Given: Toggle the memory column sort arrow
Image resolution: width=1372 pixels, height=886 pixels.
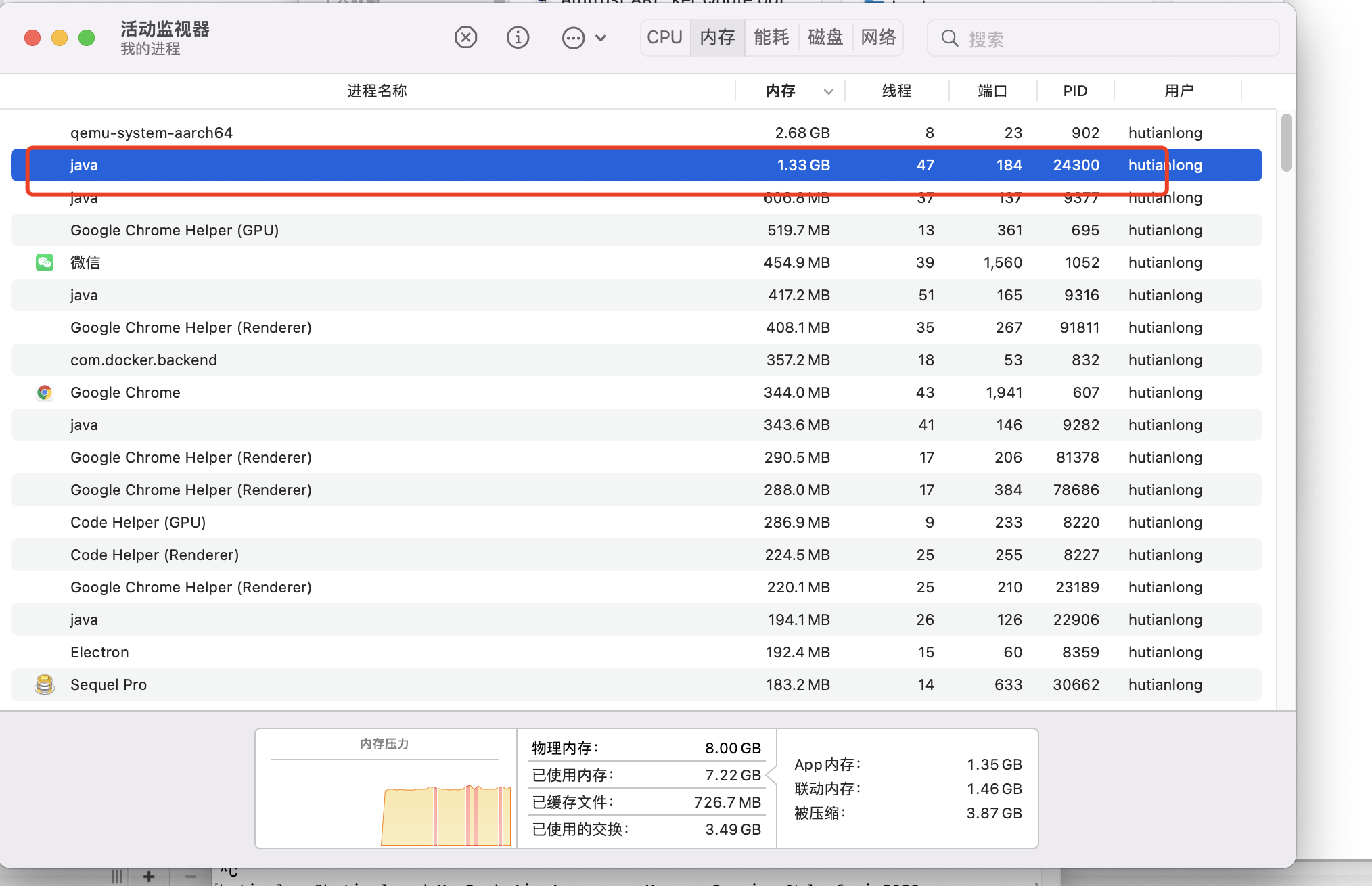Looking at the screenshot, I should [828, 91].
